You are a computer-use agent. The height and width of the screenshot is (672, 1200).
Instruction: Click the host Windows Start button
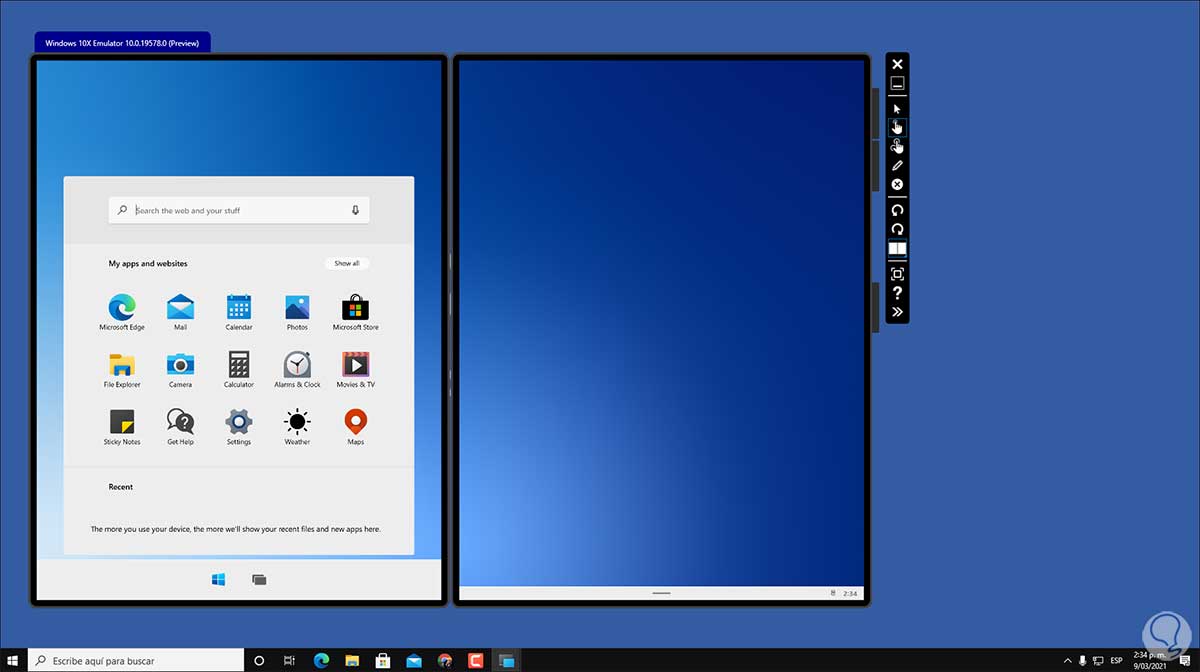point(14,660)
